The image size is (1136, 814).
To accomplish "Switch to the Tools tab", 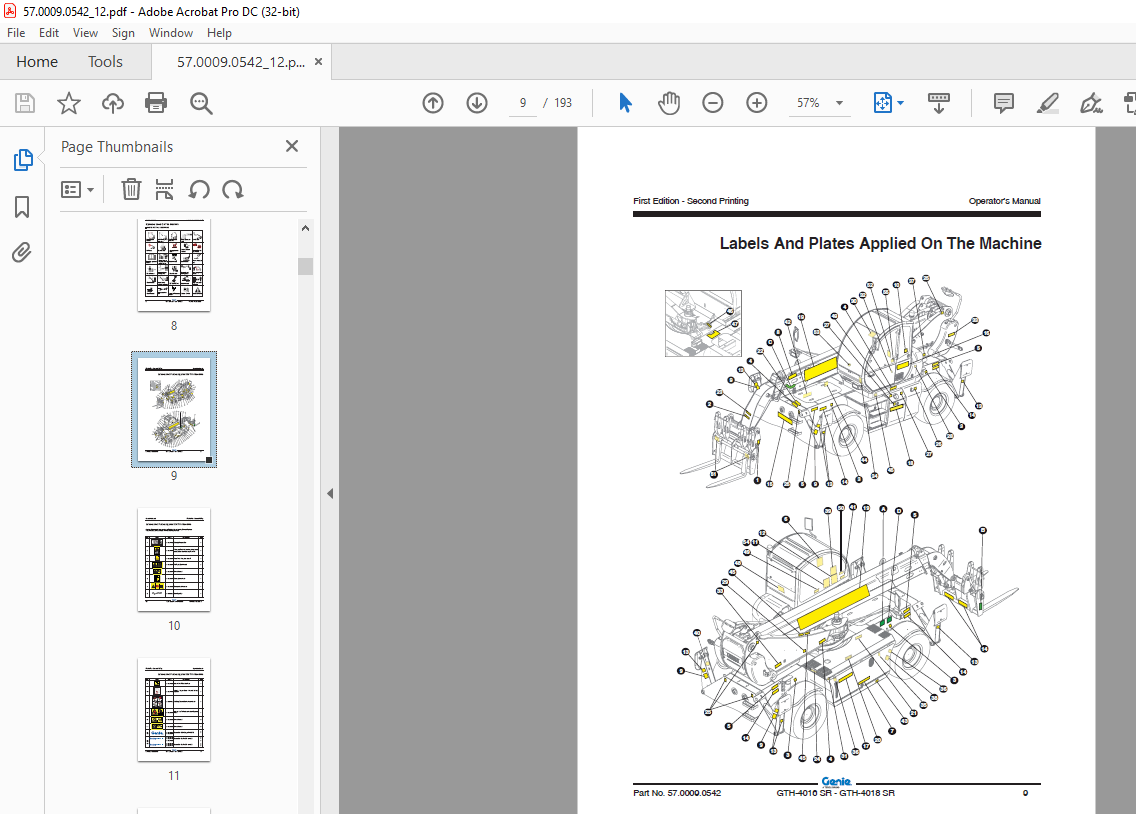I will 105,62.
